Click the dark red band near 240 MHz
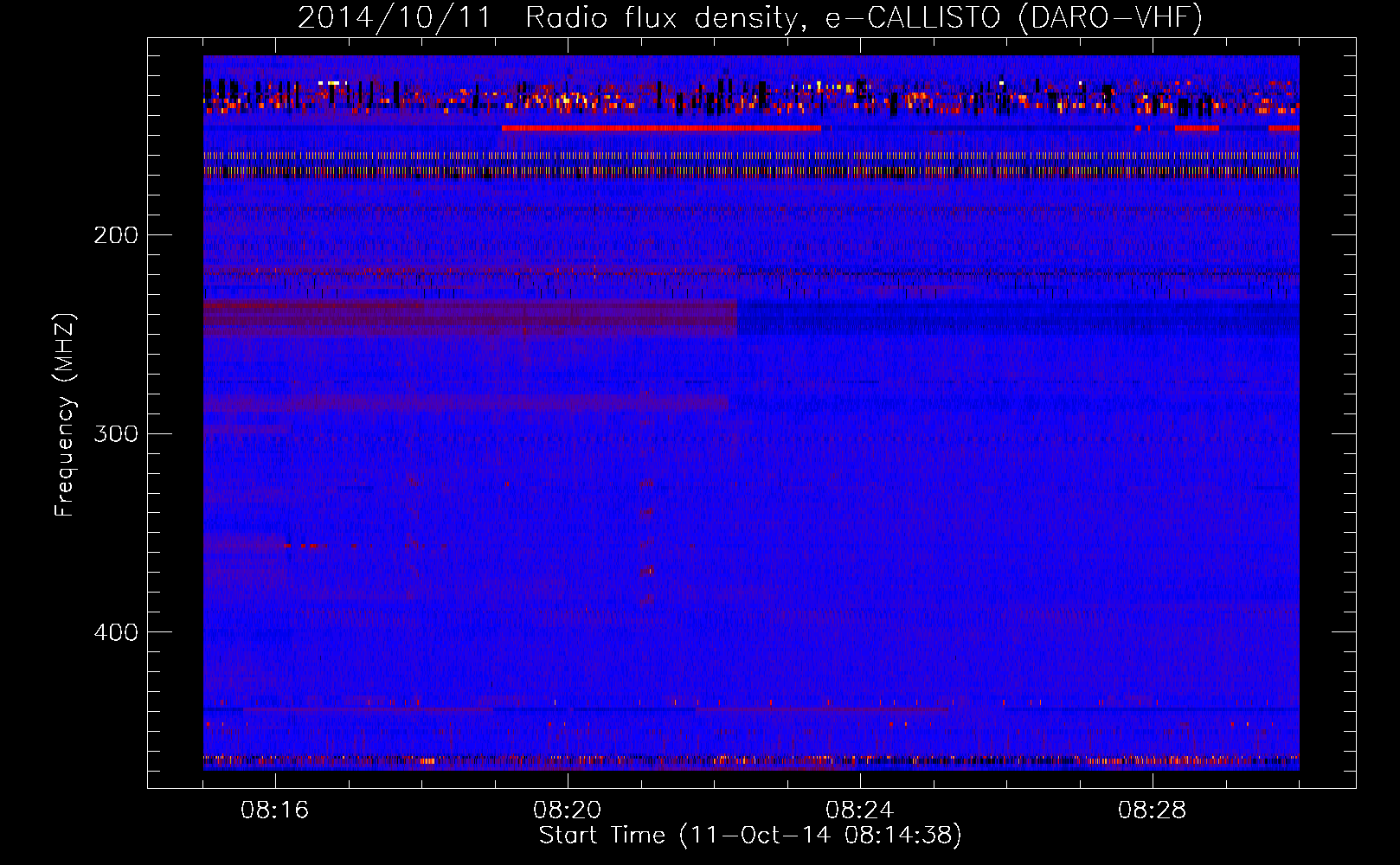Viewport: 1400px width, 865px height. coord(470,317)
